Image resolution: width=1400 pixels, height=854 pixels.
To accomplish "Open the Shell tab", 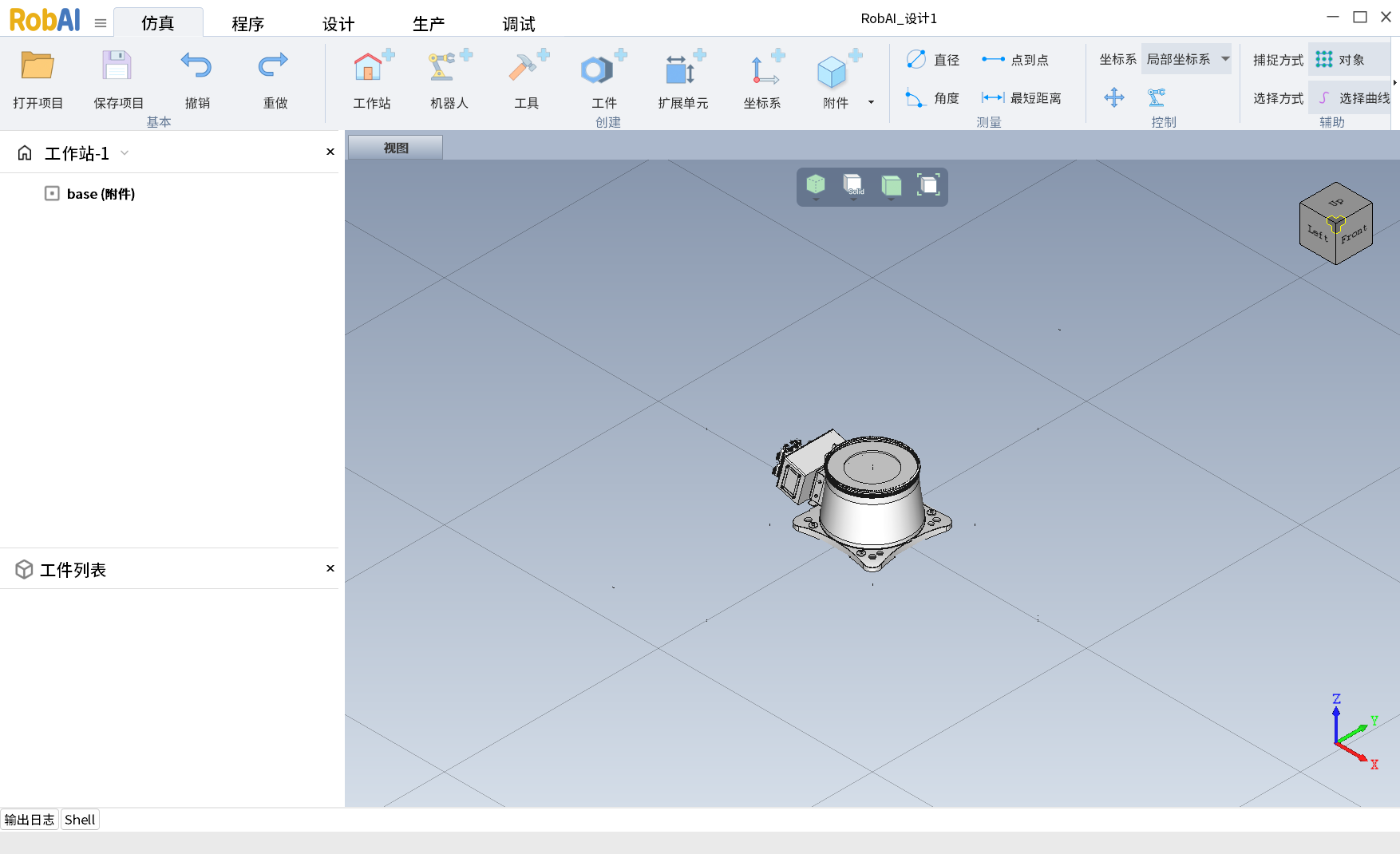I will click(x=80, y=820).
